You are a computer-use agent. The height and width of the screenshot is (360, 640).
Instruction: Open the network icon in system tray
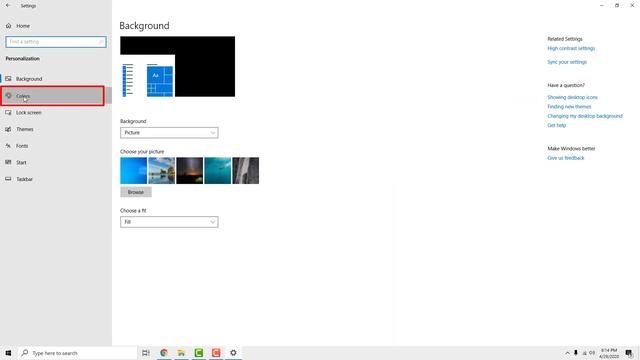click(584, 353)
